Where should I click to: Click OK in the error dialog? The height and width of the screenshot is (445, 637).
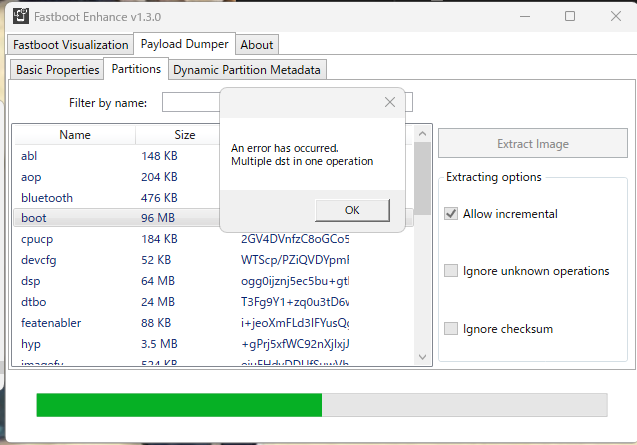pos(352,210)
